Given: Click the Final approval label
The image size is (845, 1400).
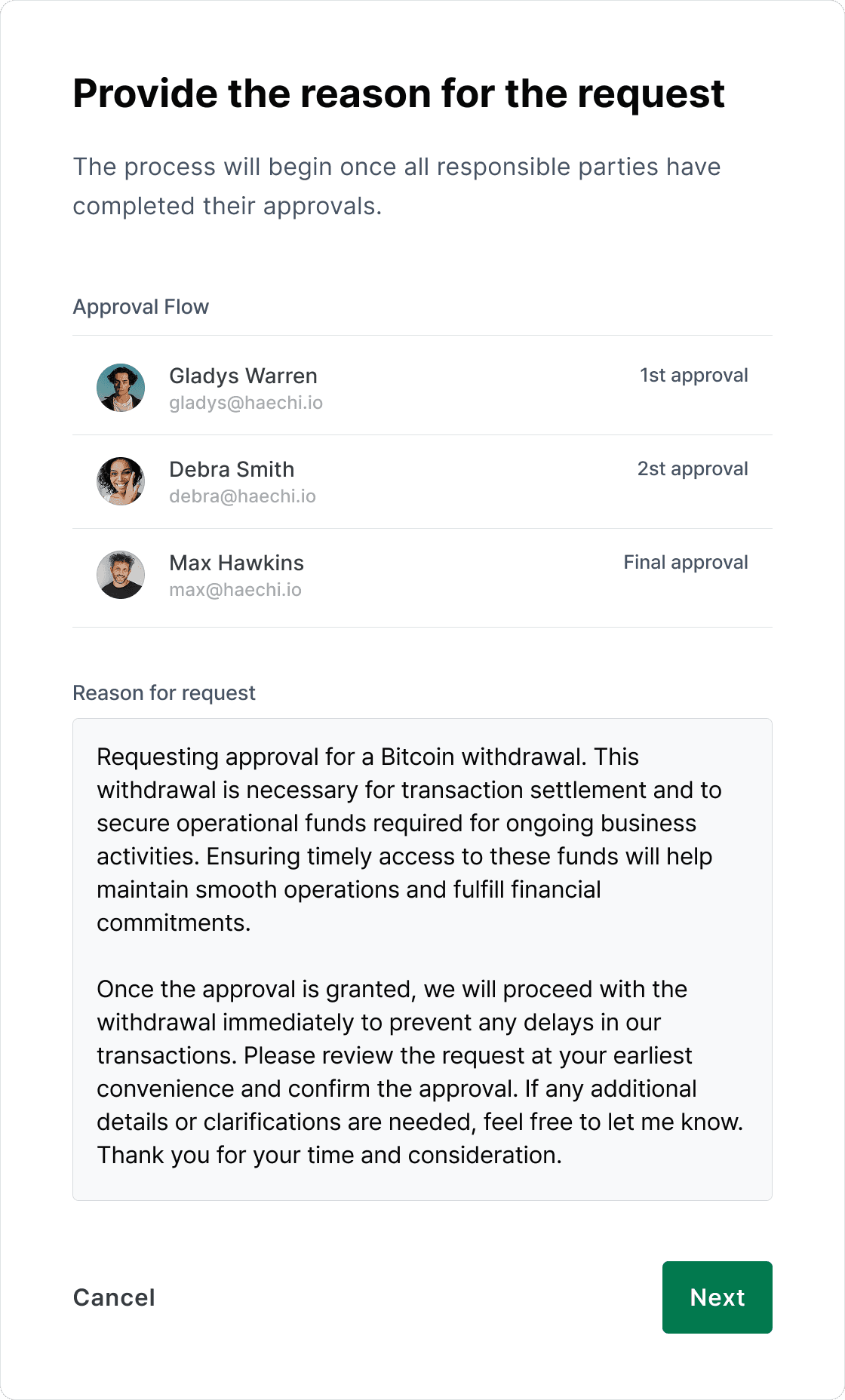Looking at the screenshot, I should pos(686,562).
